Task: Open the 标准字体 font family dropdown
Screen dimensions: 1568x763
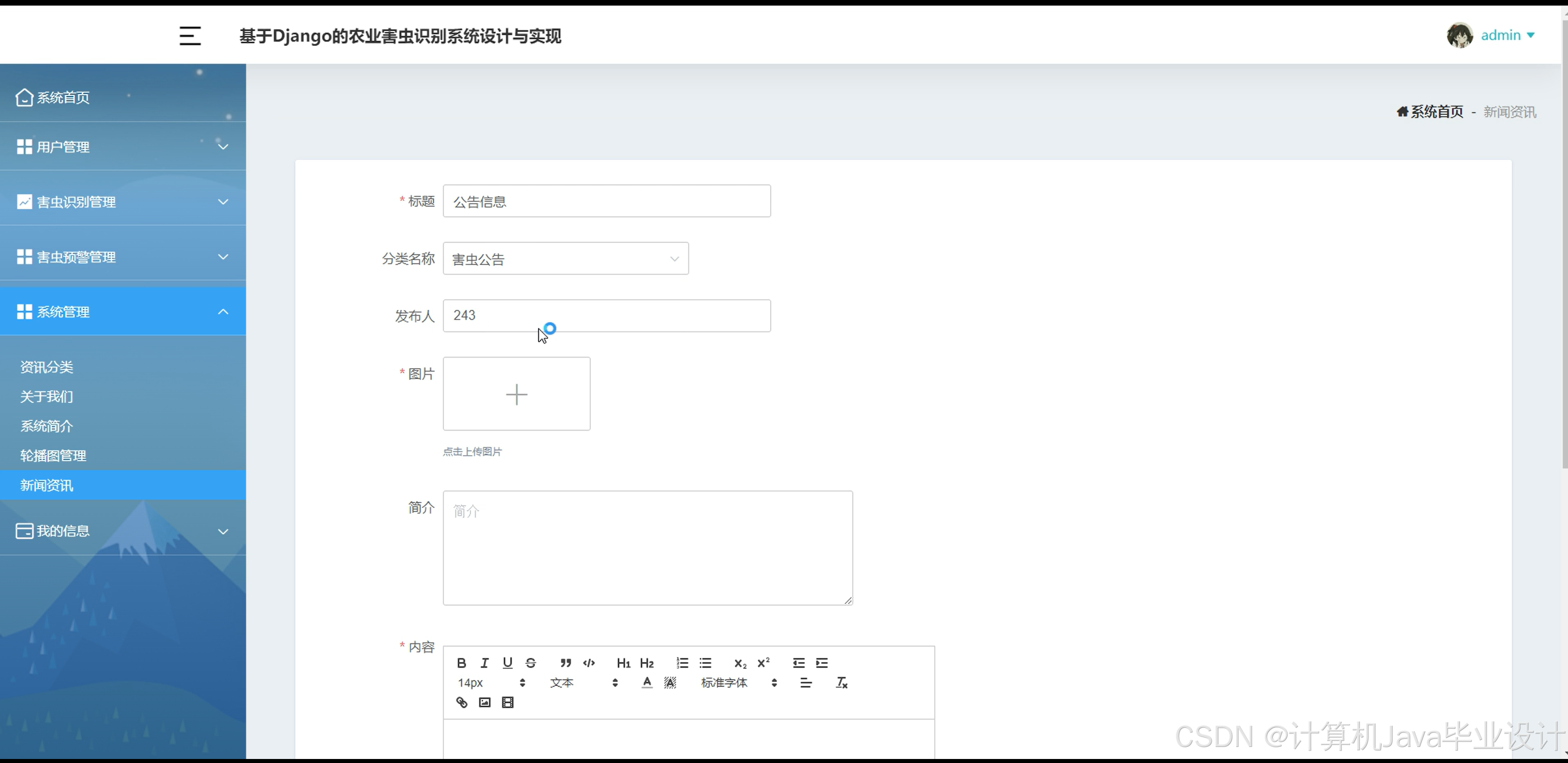Action: (739, 683)
